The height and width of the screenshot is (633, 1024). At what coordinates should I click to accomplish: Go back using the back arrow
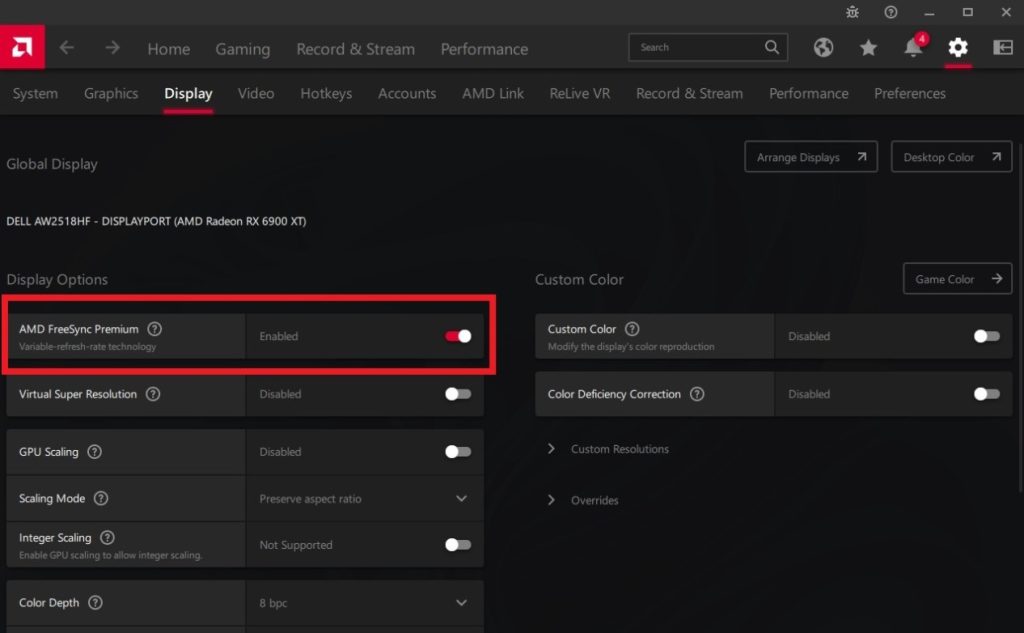click(x=67, y=48)
